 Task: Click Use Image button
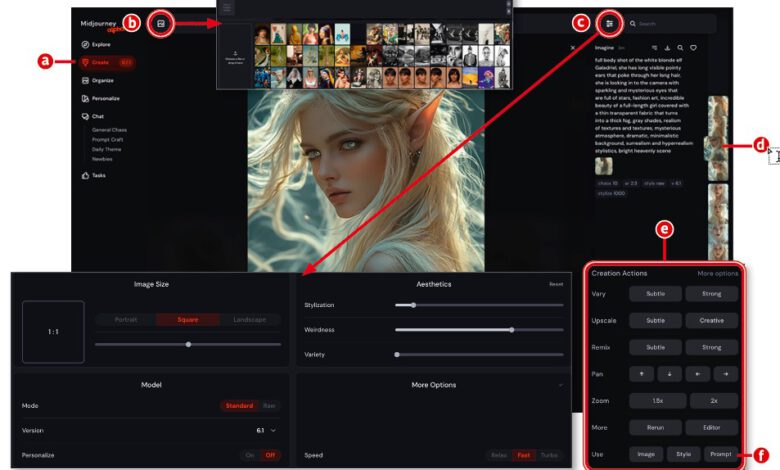[646, 454]
